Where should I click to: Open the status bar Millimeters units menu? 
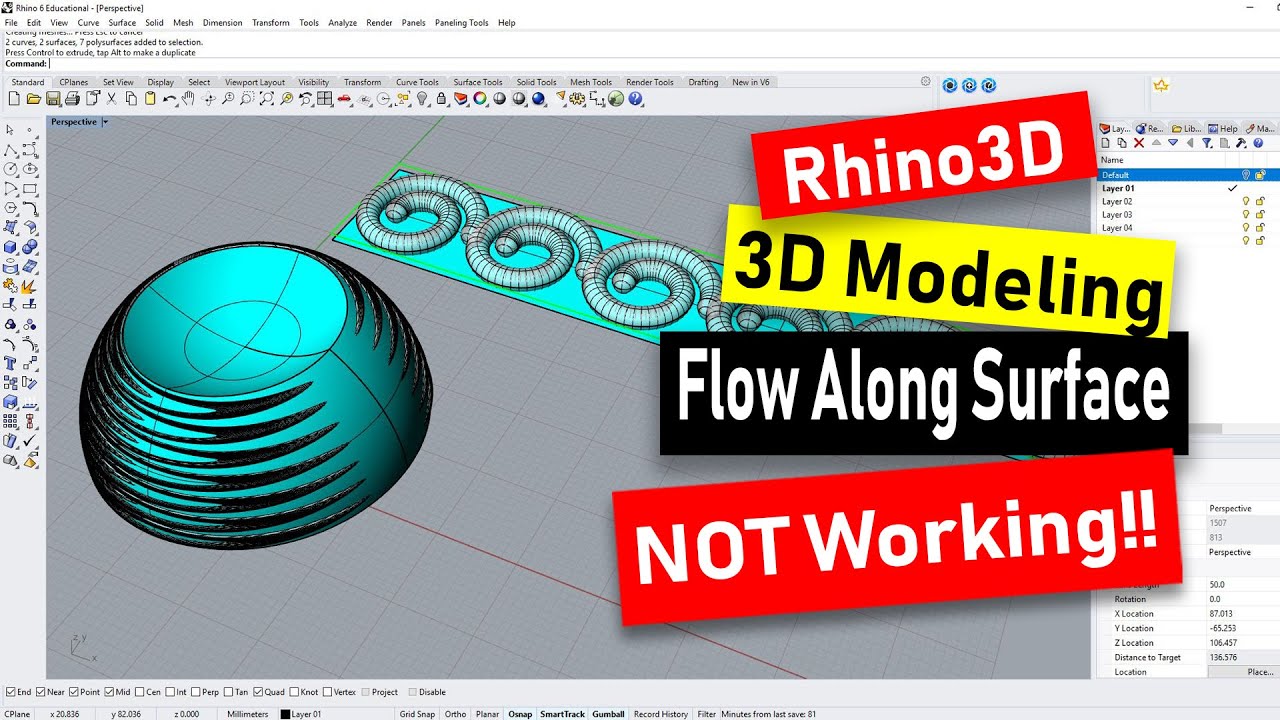[247, 714]
